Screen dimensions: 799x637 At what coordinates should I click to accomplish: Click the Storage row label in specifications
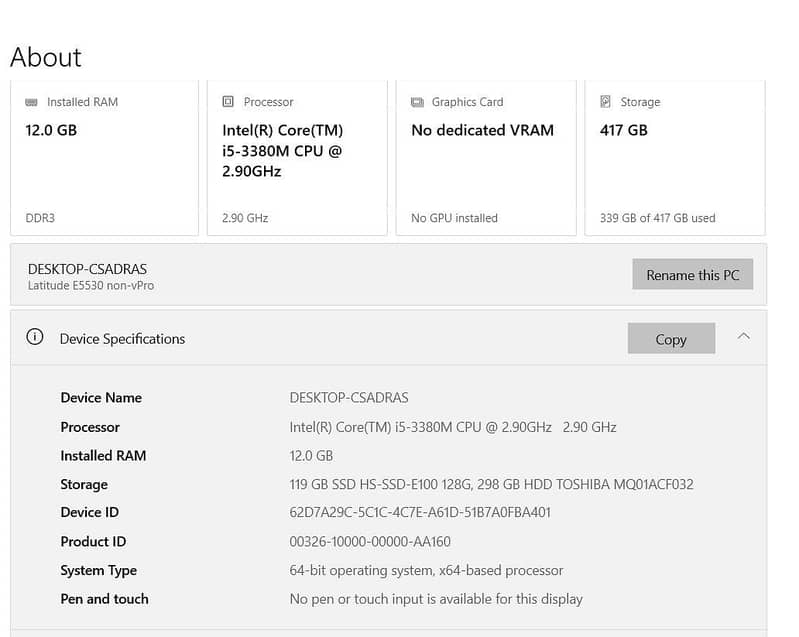point(84,484)
